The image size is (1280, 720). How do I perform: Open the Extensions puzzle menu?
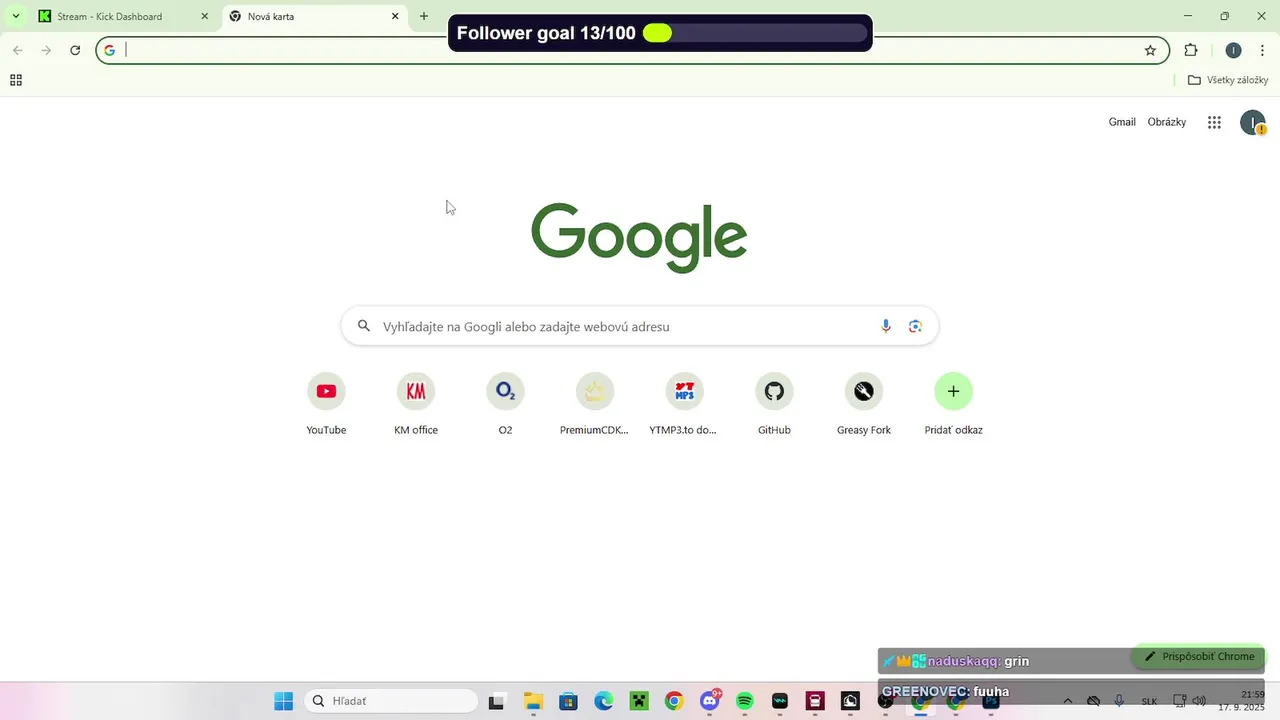[x=1190, y=50]
